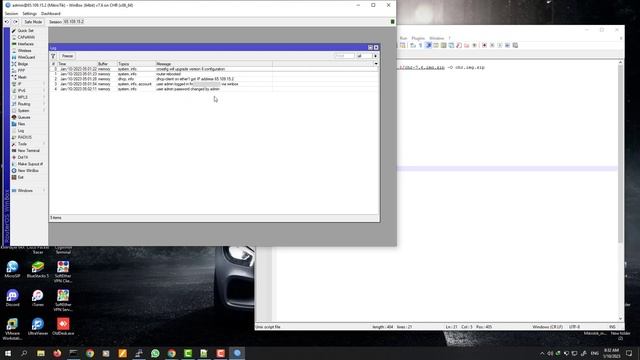Open the Discord desktop shortcut

(x=12, y=298)
